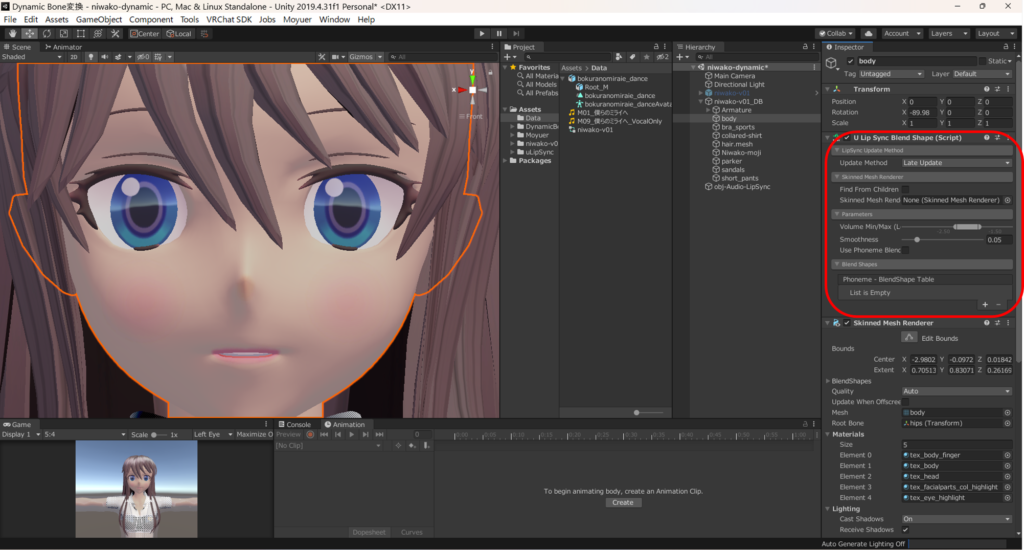
Task: Toggle the Receive Shadows checkbox
Action: coord(906,530)
